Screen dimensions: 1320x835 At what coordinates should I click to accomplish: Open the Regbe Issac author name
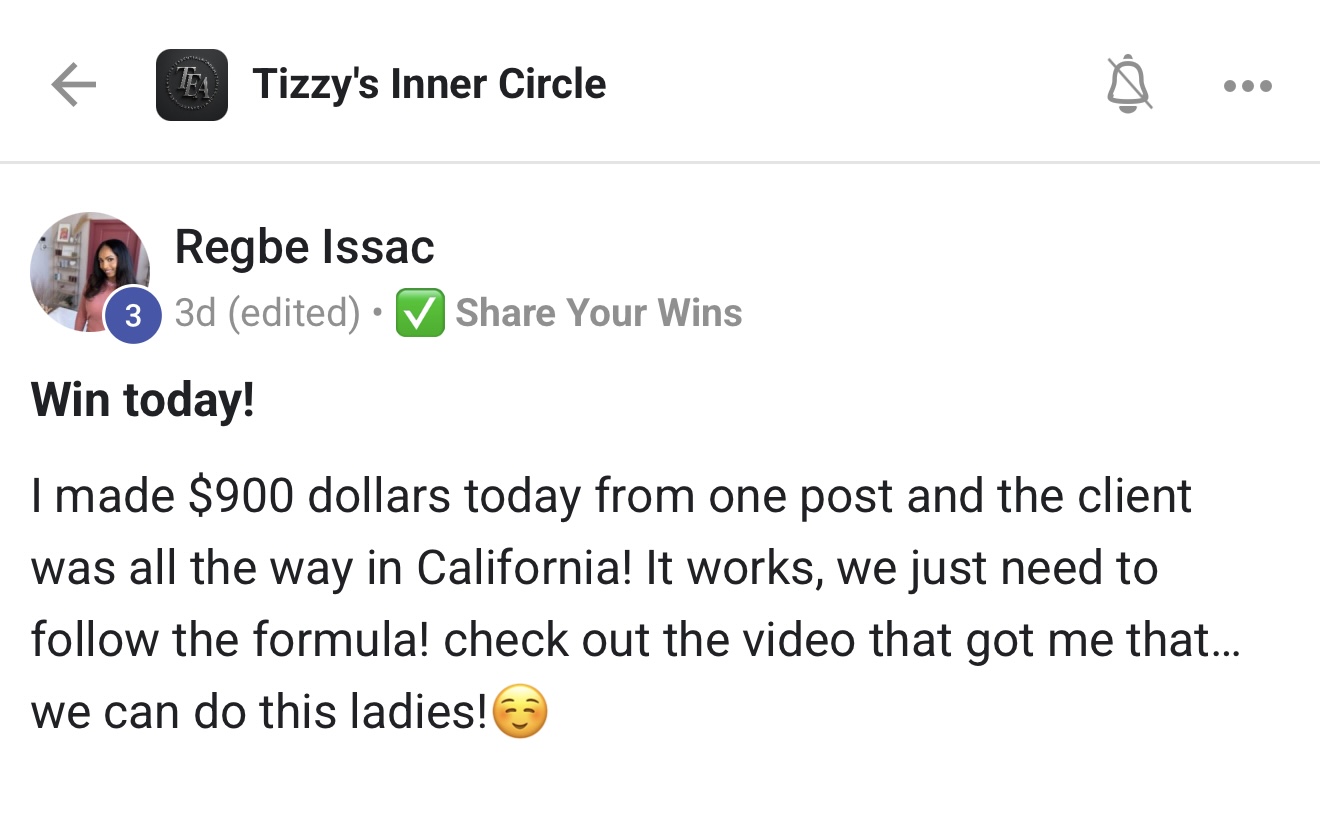point(304,246)
